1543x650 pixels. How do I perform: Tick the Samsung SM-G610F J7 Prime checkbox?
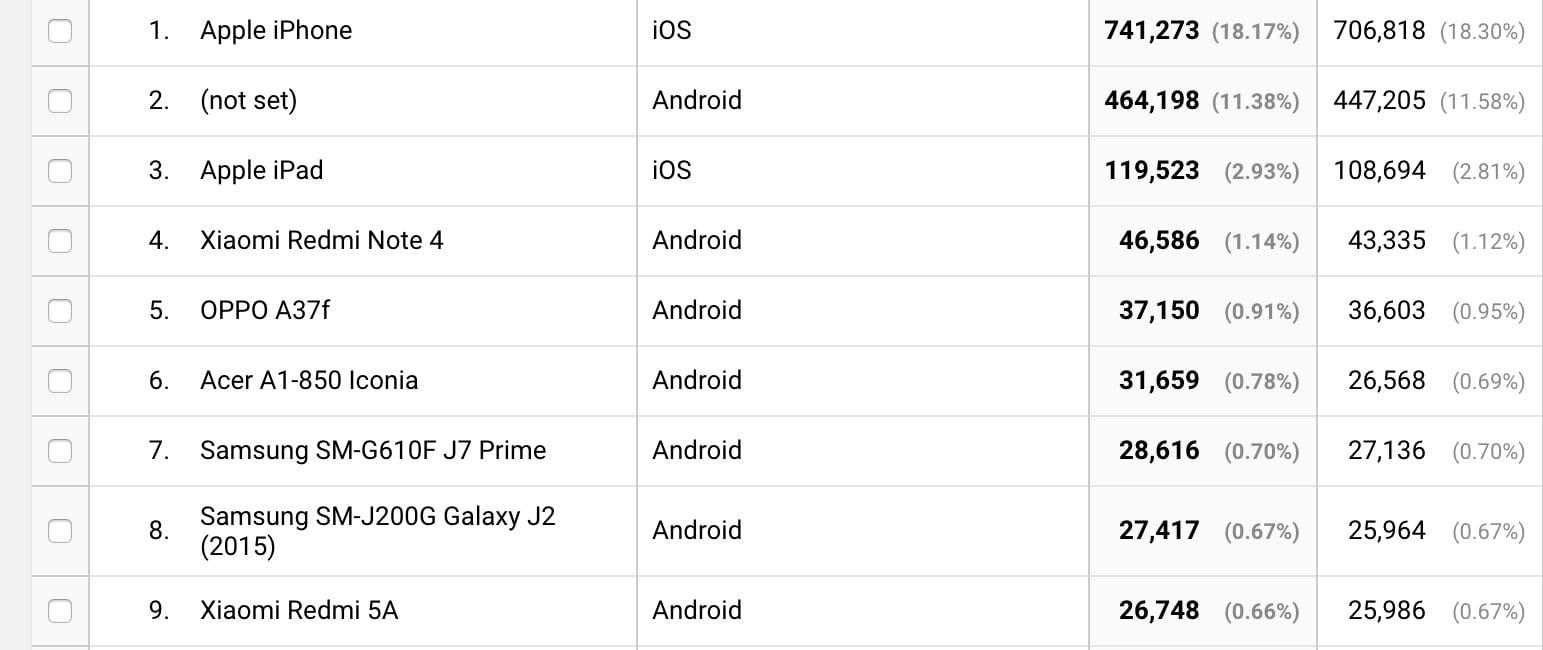click(x=60, y=451)
